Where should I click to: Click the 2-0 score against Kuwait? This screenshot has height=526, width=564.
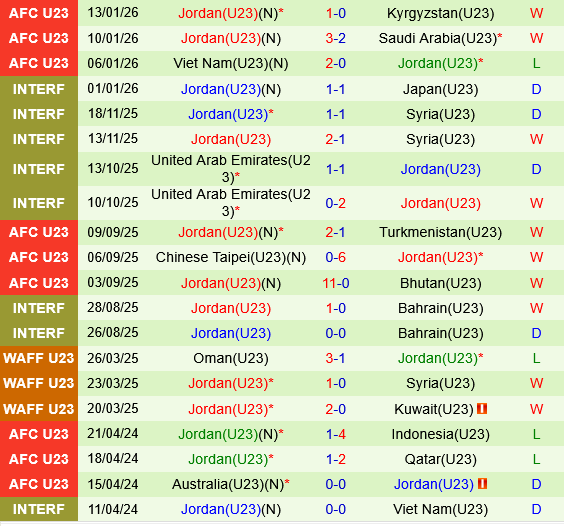pyautogui.click(x=336, y=409)
